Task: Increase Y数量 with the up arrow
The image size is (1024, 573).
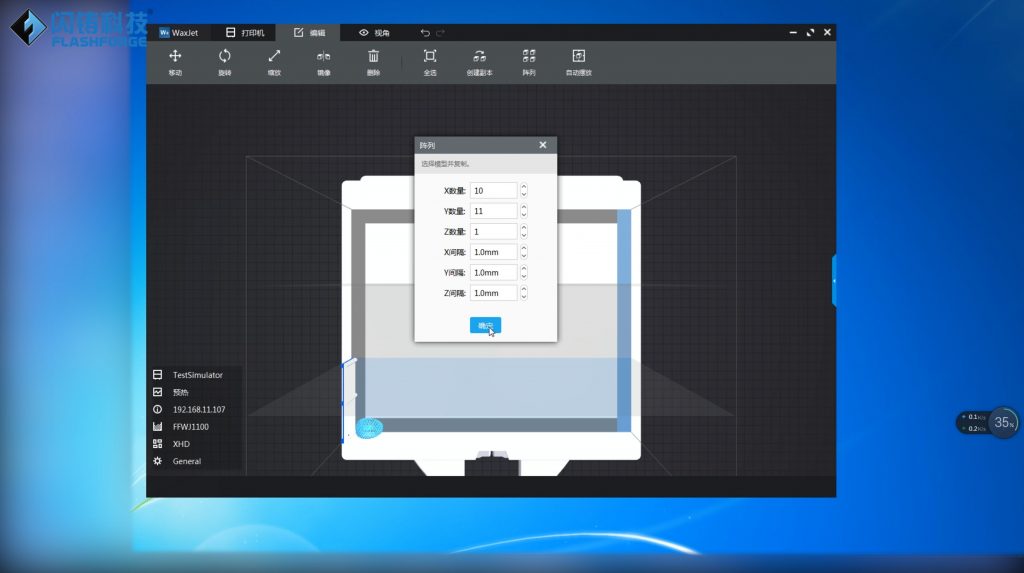Action: coord(524,207)
